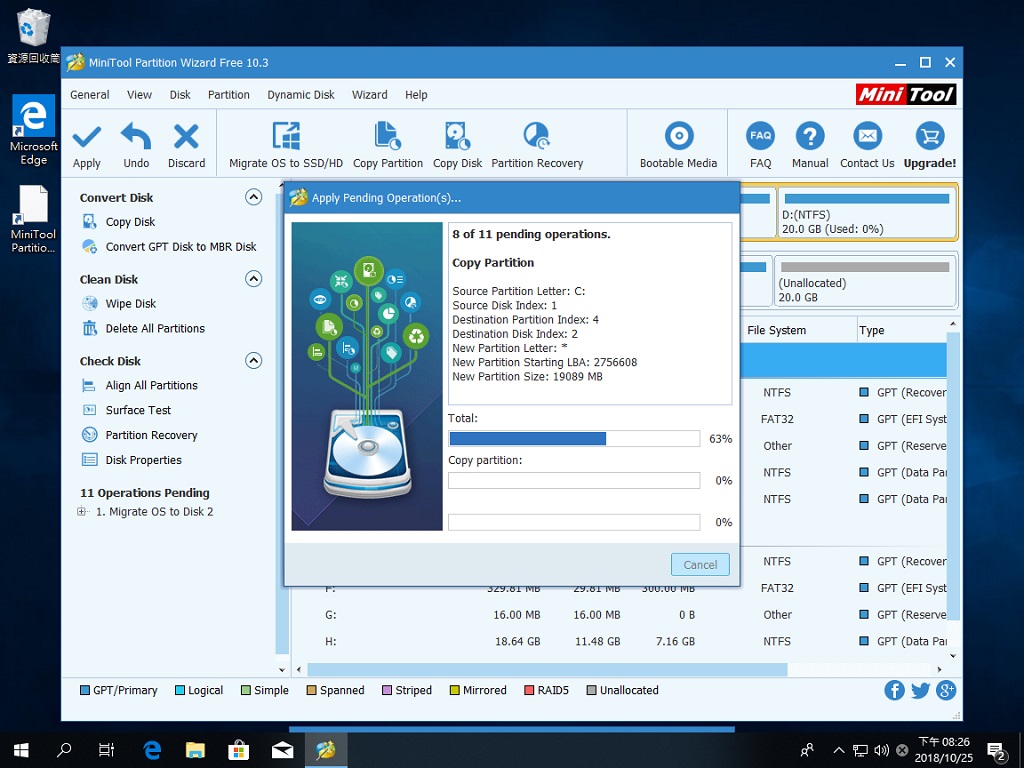Start Surface Test from the sidebar
The height and width of the screenshot is (768, 1024).
138,410
